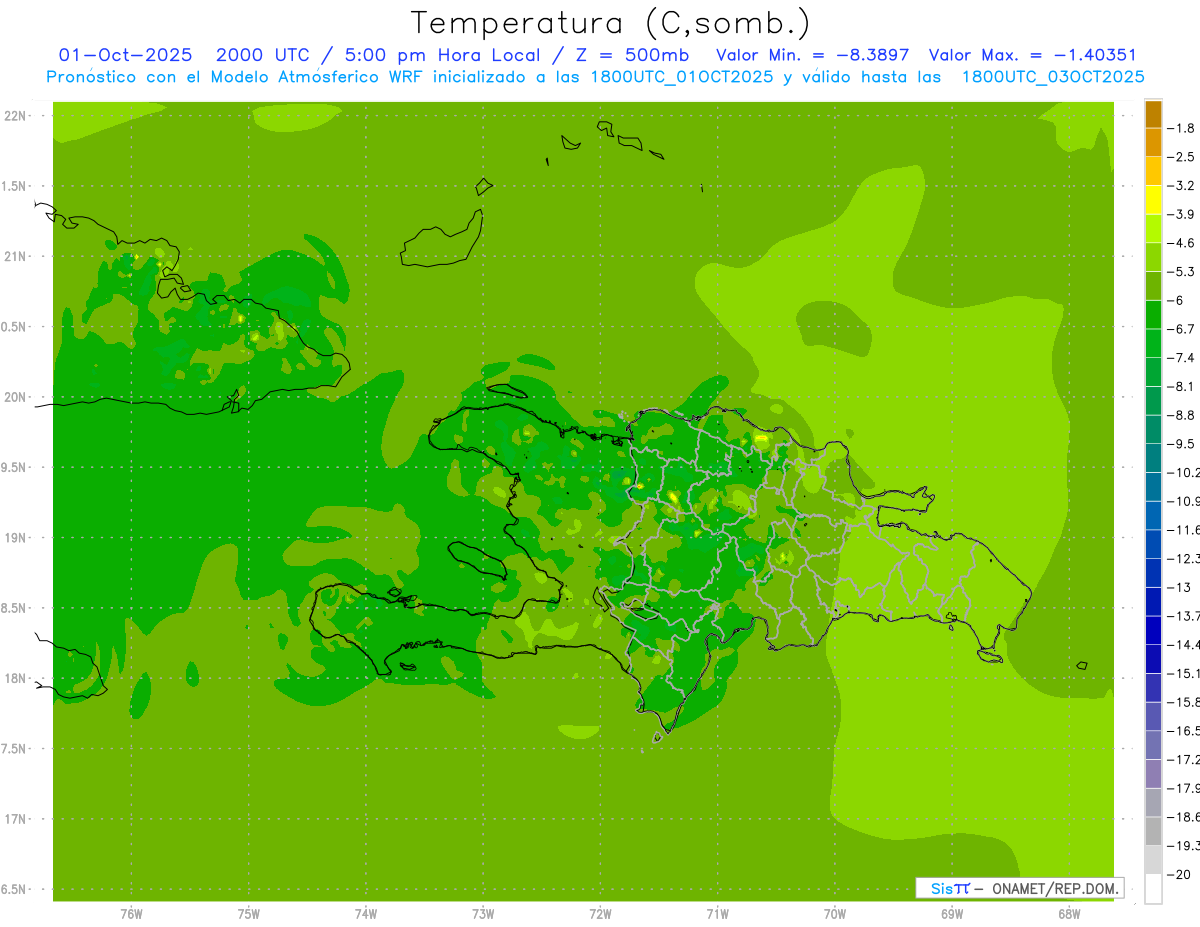Click the WRF model forecast description line

(x=595, y=77)
